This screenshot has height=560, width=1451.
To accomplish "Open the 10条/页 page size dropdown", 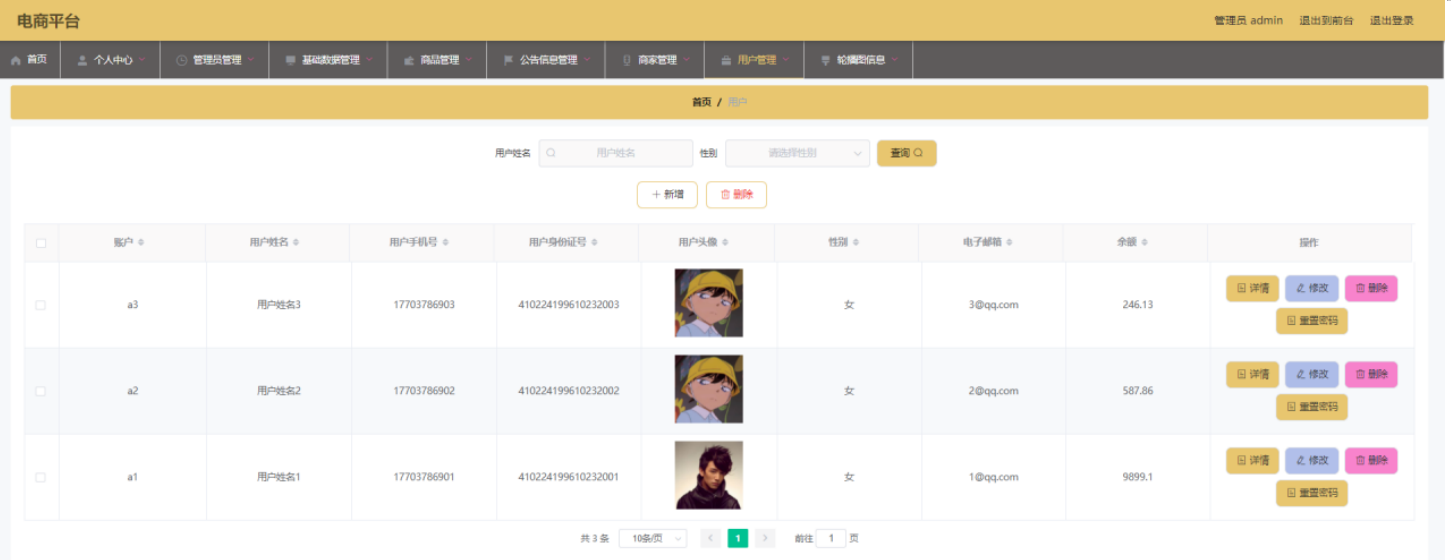I will pyautogui.click(x=653, y=538).
